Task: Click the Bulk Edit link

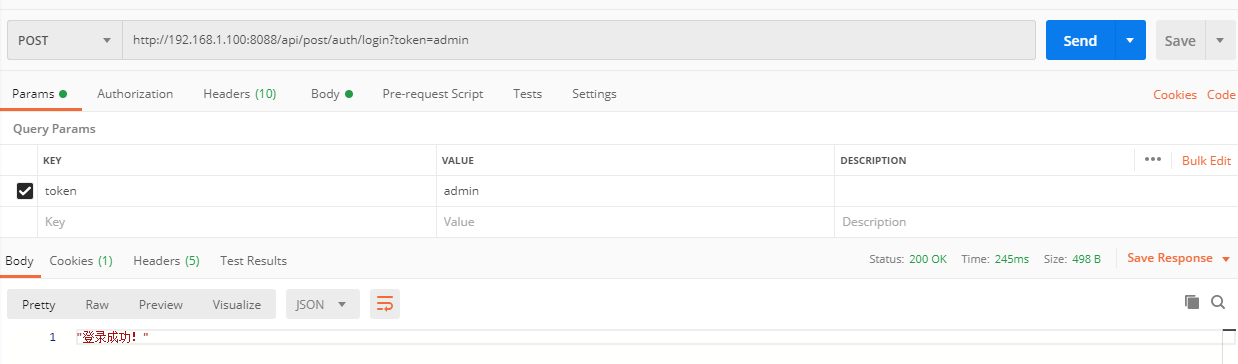Action: 1206,161
